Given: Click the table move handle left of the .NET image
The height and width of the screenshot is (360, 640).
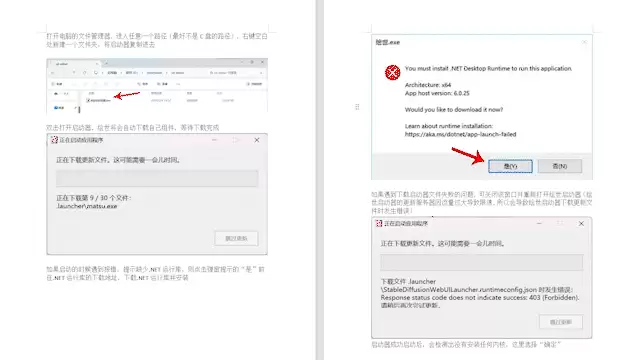Looking at the screenshot, I should (x=357, y=107).
